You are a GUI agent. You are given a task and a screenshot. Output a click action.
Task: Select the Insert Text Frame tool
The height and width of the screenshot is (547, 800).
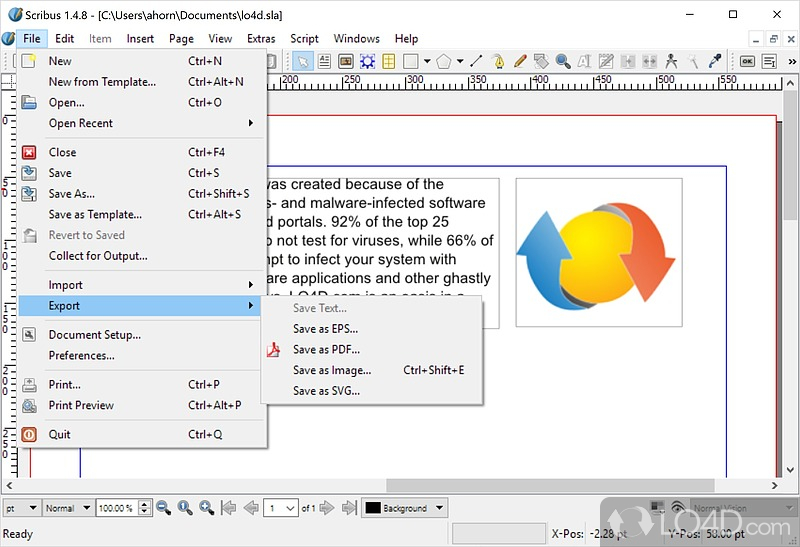coord(324,61)
